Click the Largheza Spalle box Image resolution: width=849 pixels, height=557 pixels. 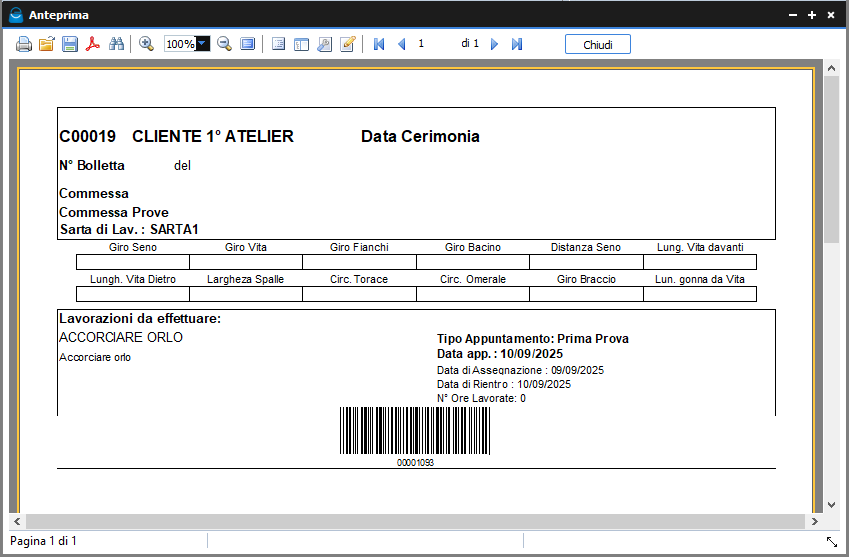click(x=246, y=294)
